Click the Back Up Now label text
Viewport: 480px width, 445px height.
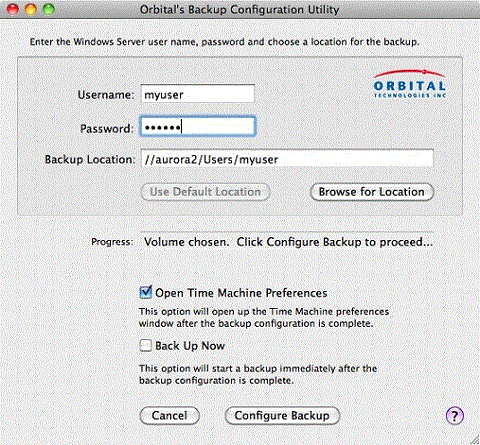[190, 346]
